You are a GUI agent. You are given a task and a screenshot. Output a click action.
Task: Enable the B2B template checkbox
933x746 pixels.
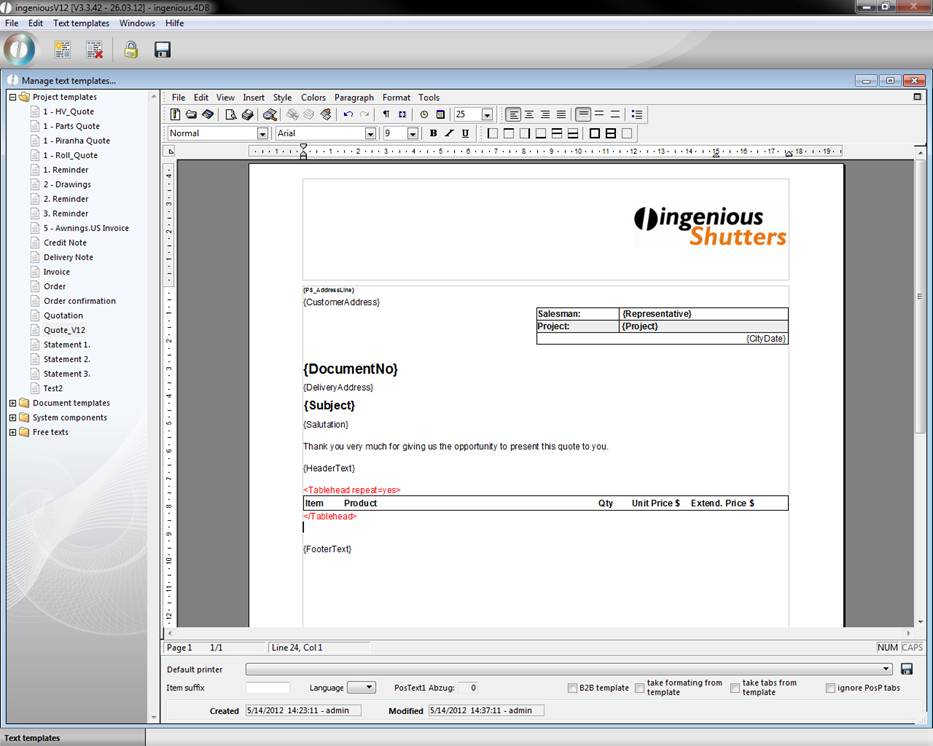coord(572,688)
